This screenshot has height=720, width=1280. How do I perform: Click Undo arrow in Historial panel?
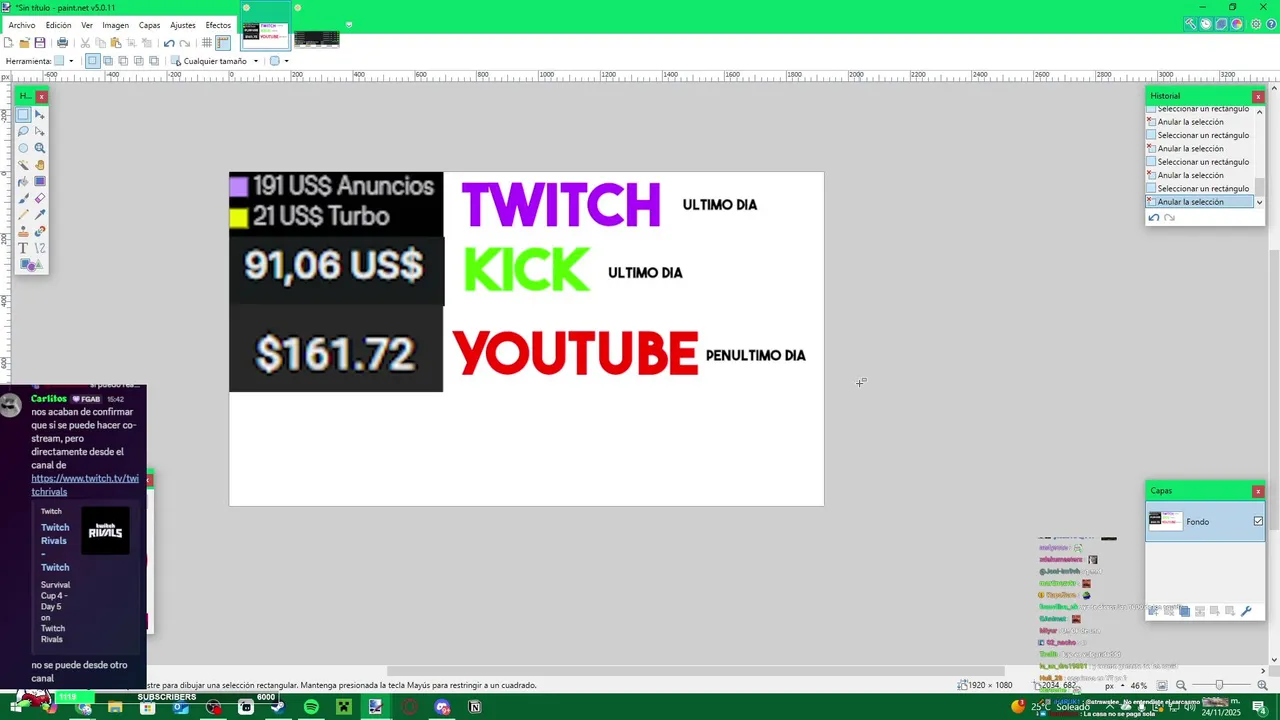pyautogui.click(x=1154, y=217)
